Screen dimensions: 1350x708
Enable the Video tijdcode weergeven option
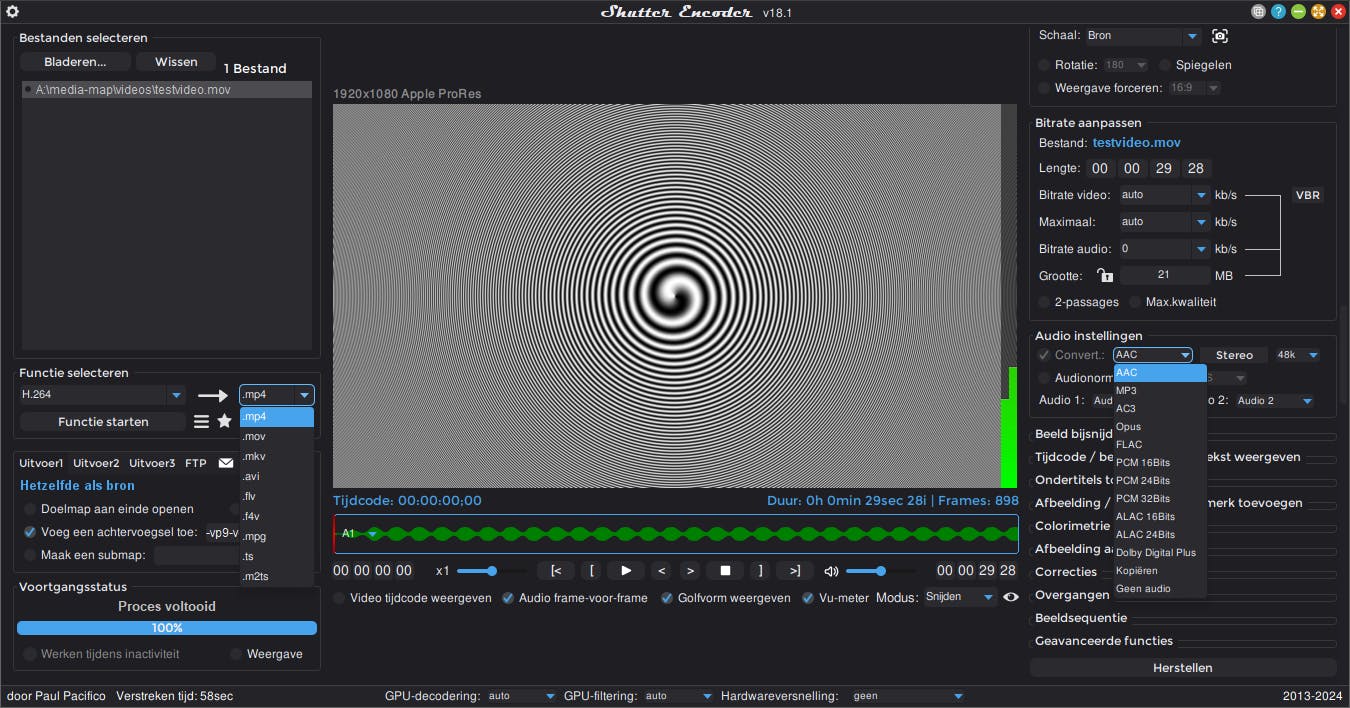(339, 598)
